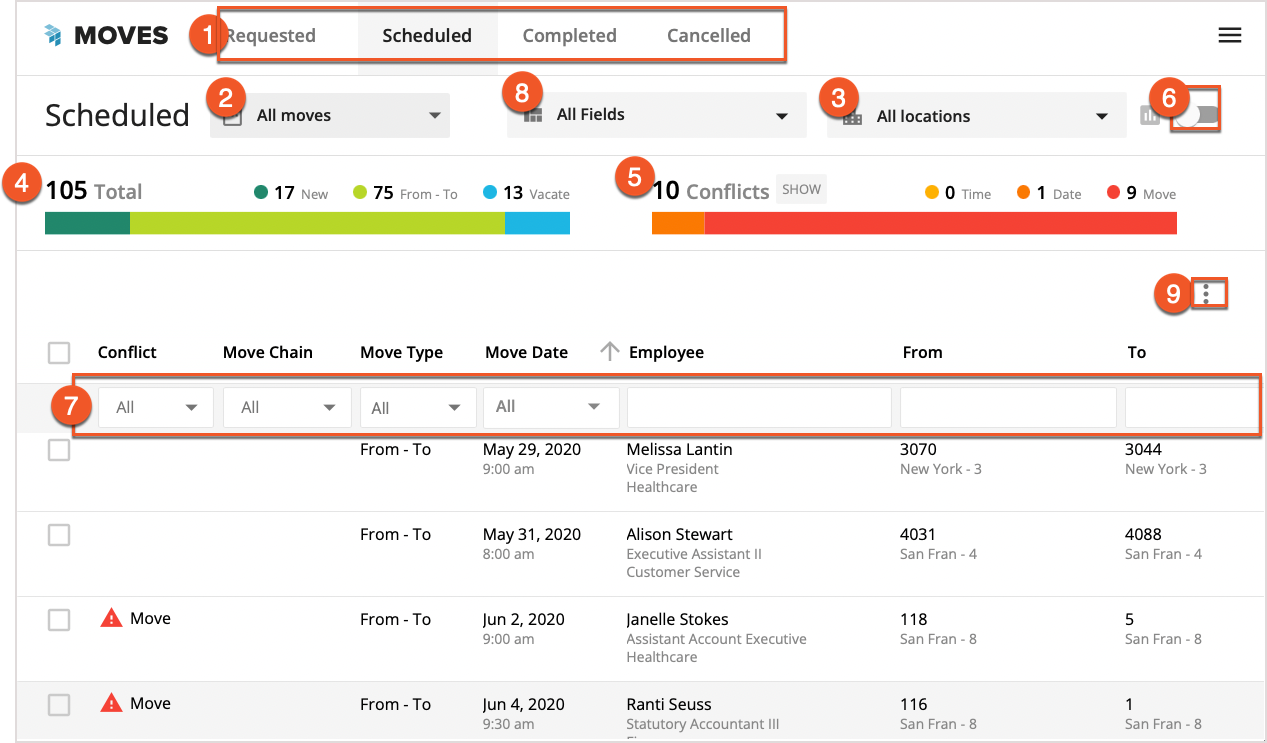The image size is (1267, 743).
Task: Open the hamburger menu icon
Action: [1229, 36]
